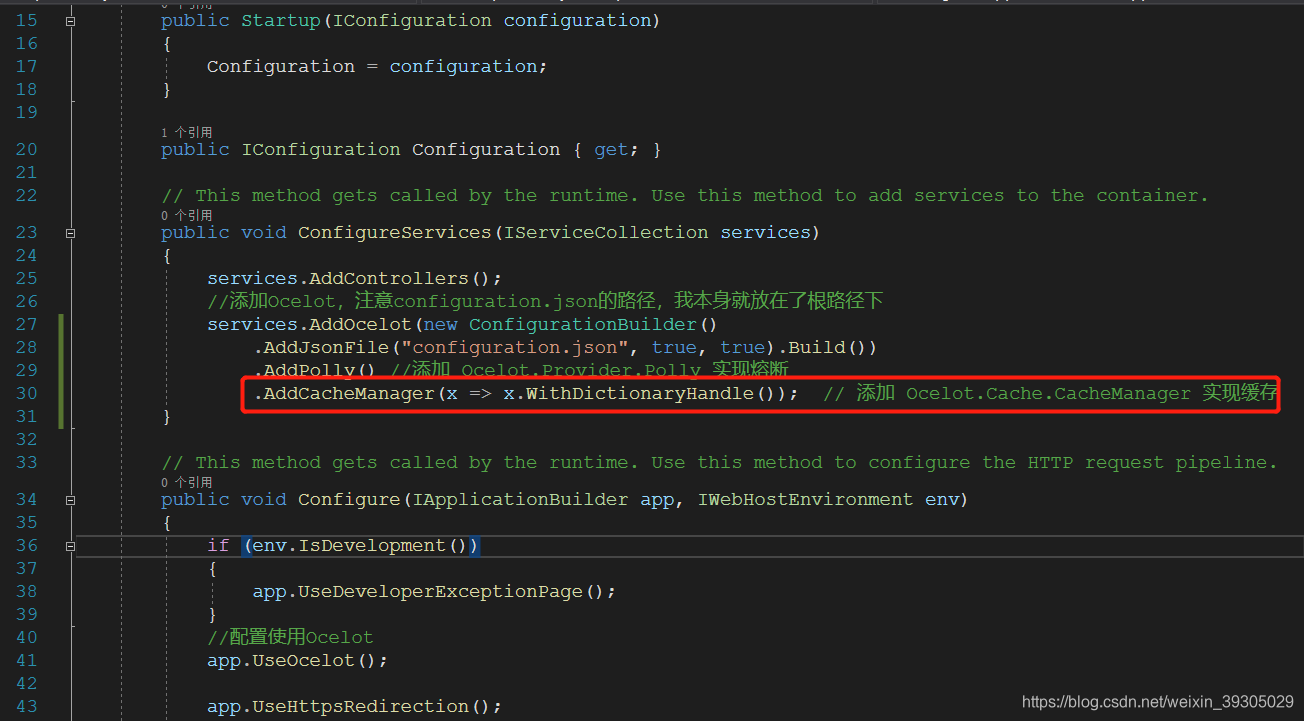Click 'IApplicationBuilder' type on line 34
Viewport: 1304px width, 721px height.
tap(520, 499)
